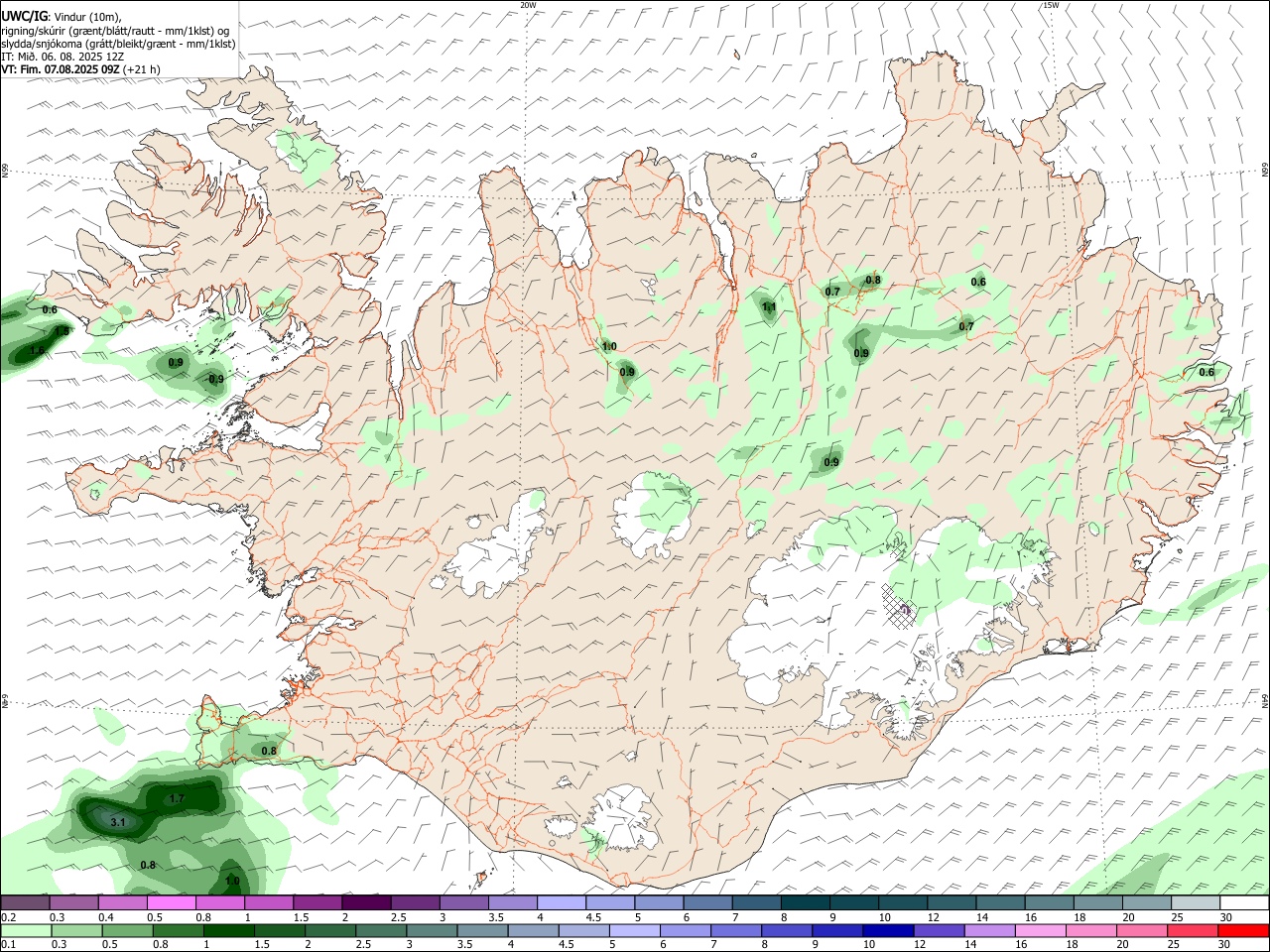Click the pale grey 25 mm snow swatch
Screen dimensions: 1270x952
pos(1196,903)
